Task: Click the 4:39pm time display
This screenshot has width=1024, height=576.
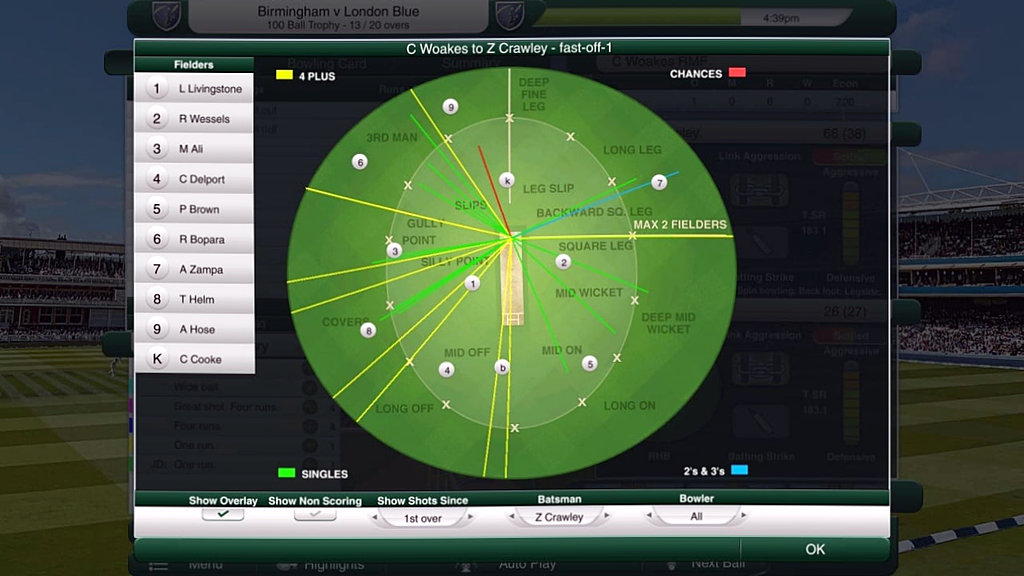Action: click(780, 18)
